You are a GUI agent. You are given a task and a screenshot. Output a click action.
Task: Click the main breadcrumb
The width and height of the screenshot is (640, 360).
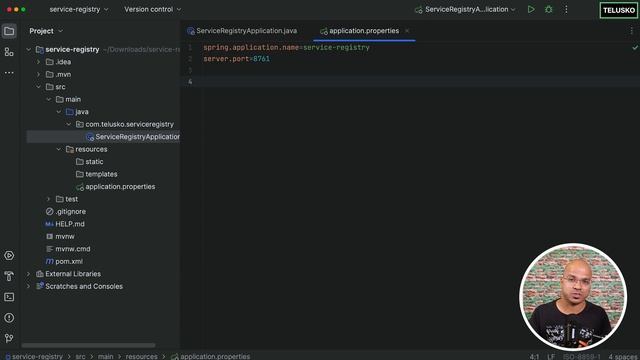(105, 356)
